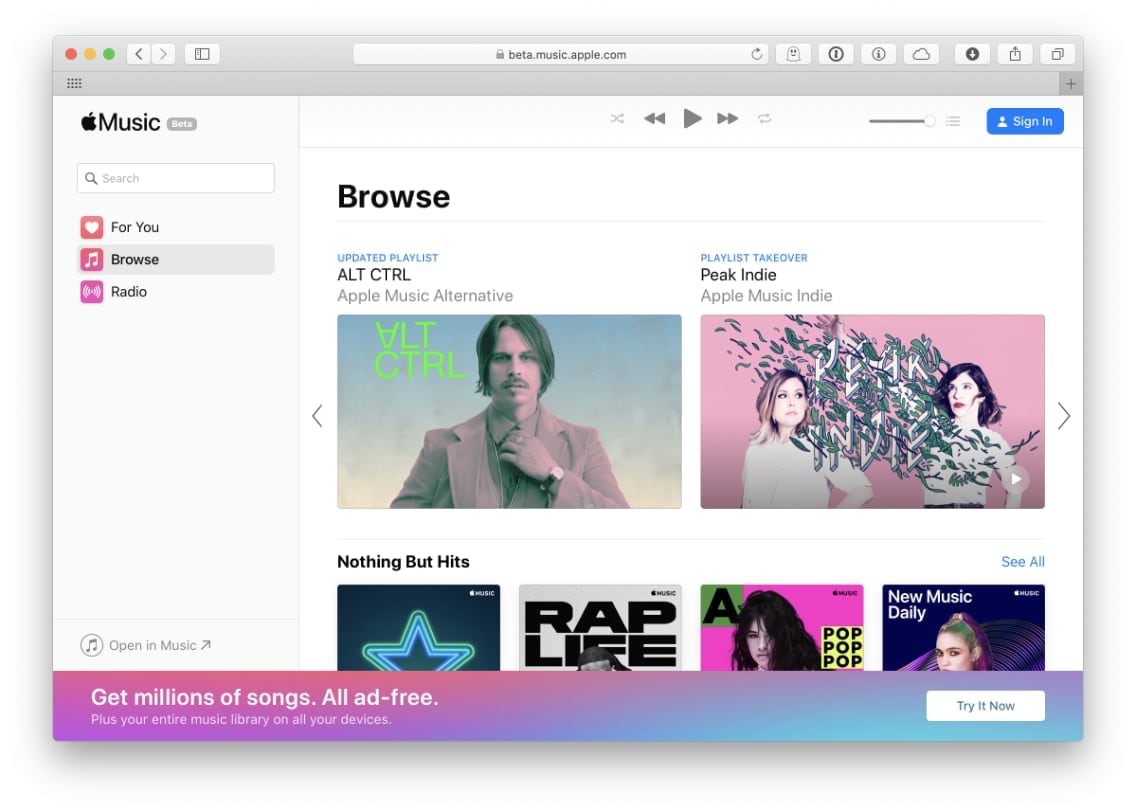
Task: Adjust the volume slider
Action: pos(902,121)
